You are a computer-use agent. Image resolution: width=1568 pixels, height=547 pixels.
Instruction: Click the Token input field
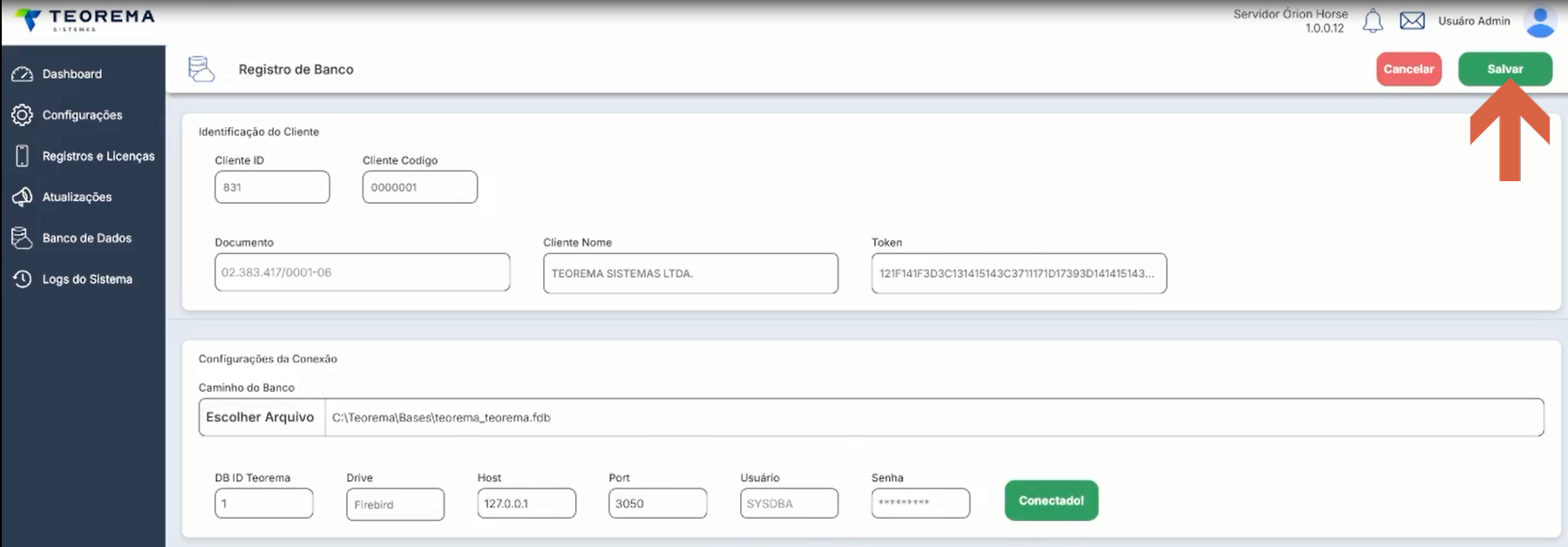coord(1019,273)
